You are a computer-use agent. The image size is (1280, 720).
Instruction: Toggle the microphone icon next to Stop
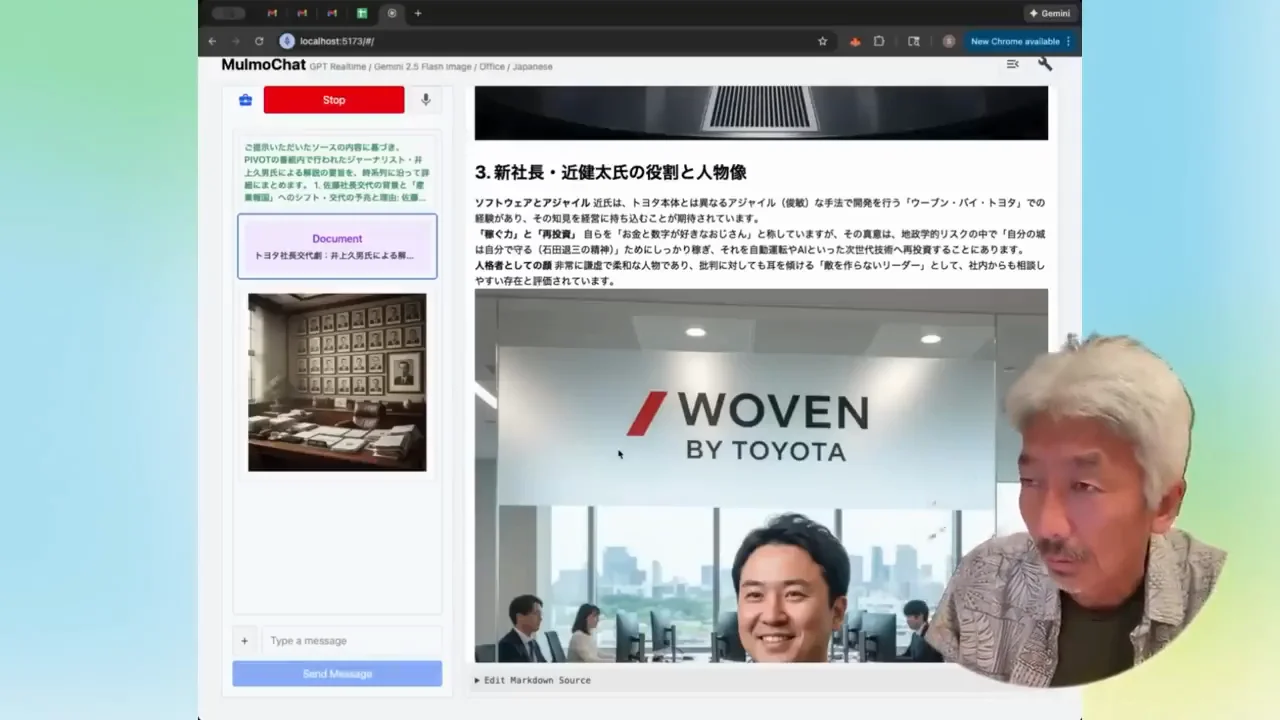coord(426,100)
